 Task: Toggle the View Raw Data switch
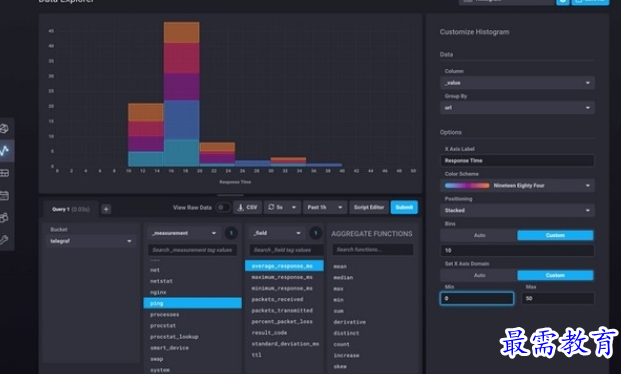(222, 207)
